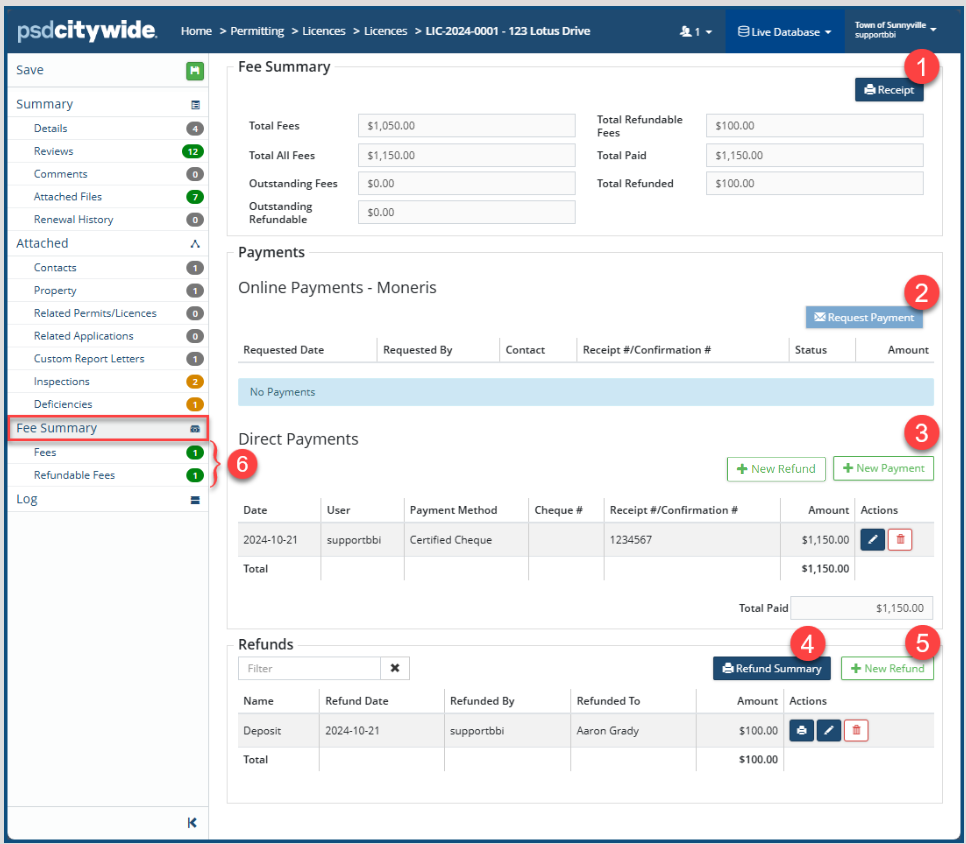Toggle the Summary sidebar section
966x844 pixels.
point(195,105)
